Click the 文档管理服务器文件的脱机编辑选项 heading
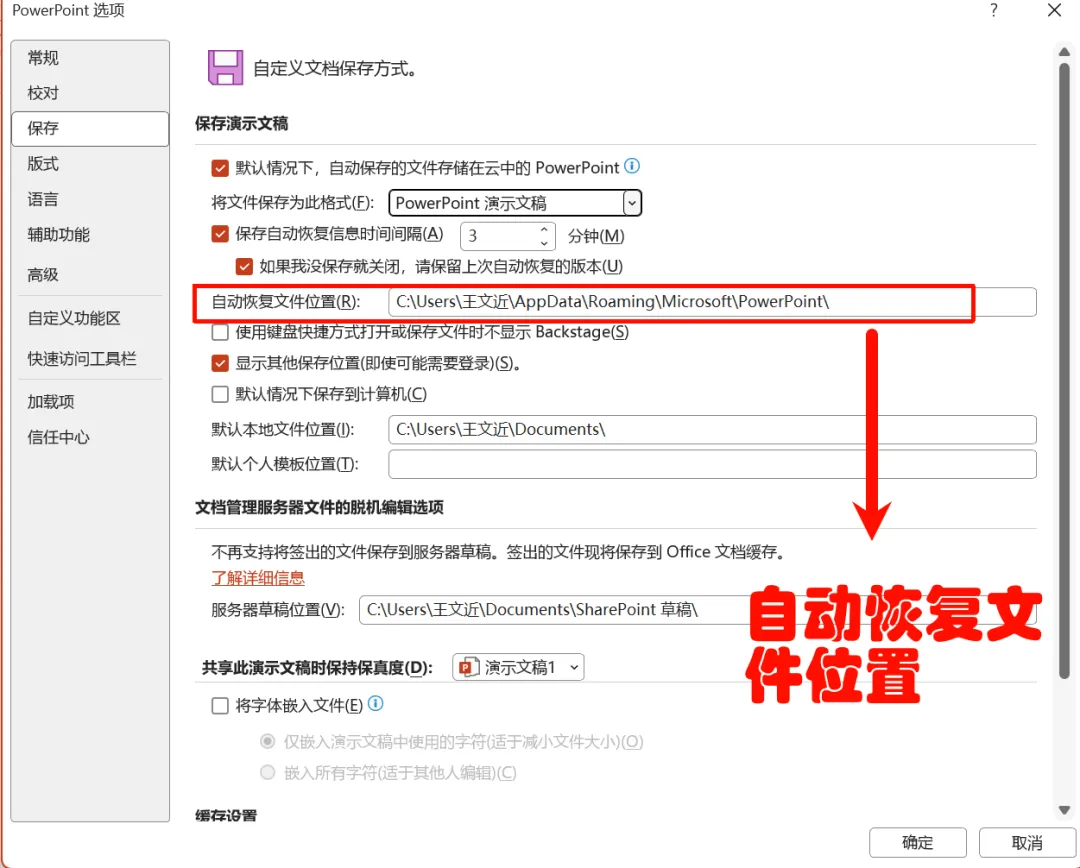This screenshot has width=1080, height=868. coord(319,508)
